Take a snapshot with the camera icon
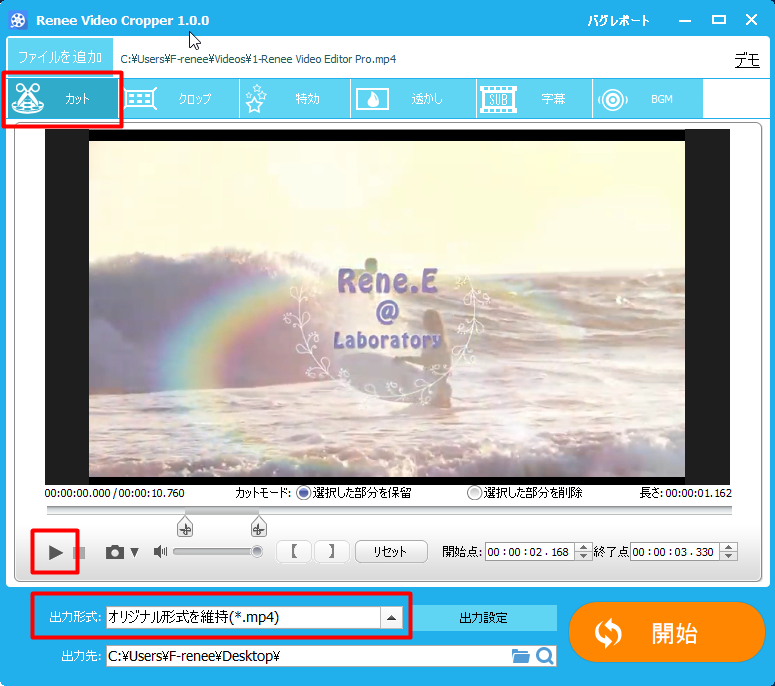Viewport: 775px width, 686px height. coord(115,552)
